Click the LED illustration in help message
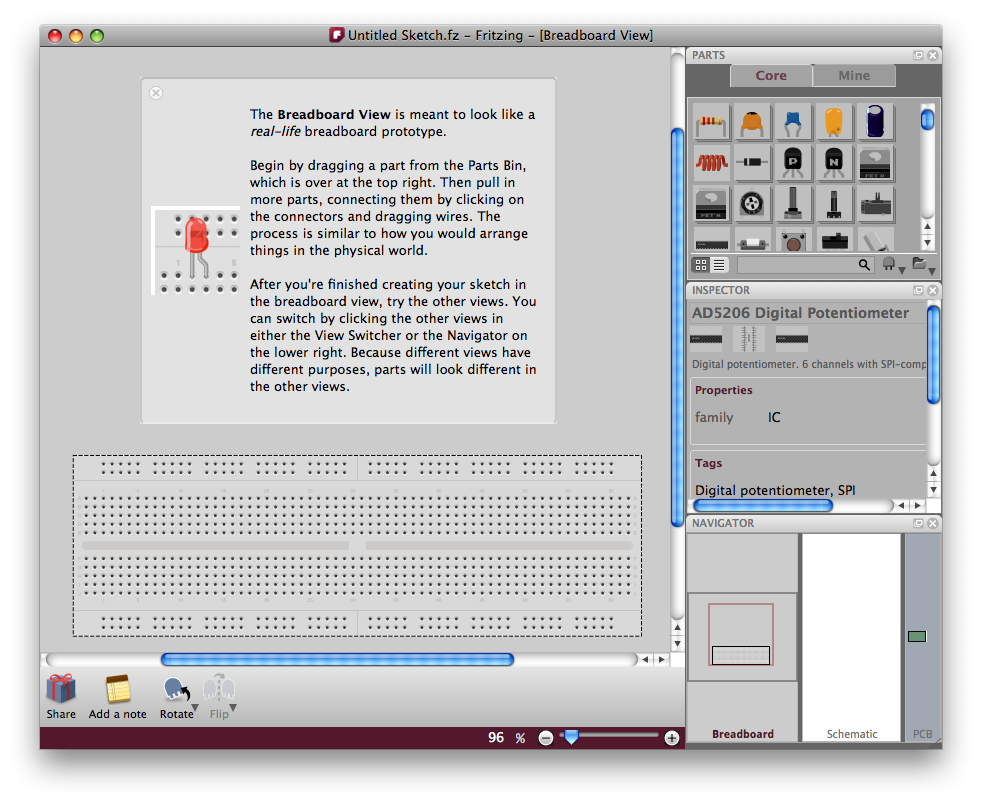This screenshot has width=982, height=804. click(x=195, y=250)
